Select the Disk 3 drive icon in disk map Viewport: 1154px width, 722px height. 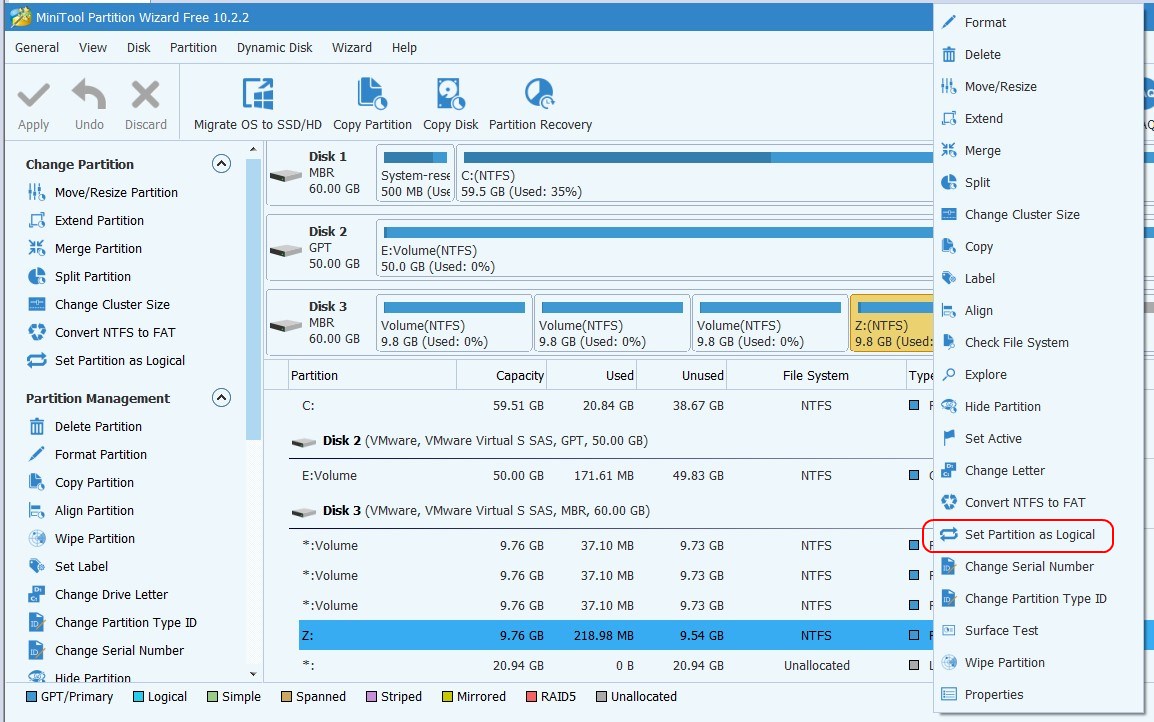point(286,325)
